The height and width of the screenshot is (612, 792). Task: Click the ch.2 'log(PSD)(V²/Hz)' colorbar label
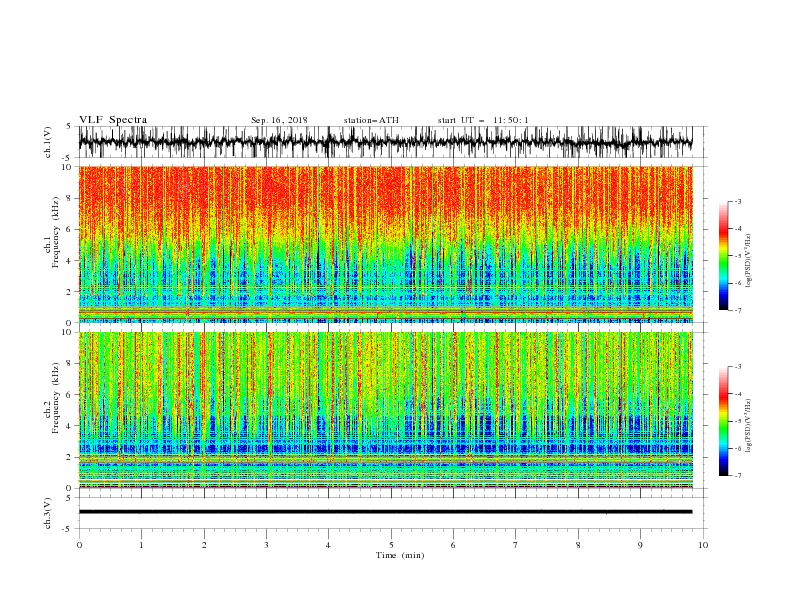(749, 426)
